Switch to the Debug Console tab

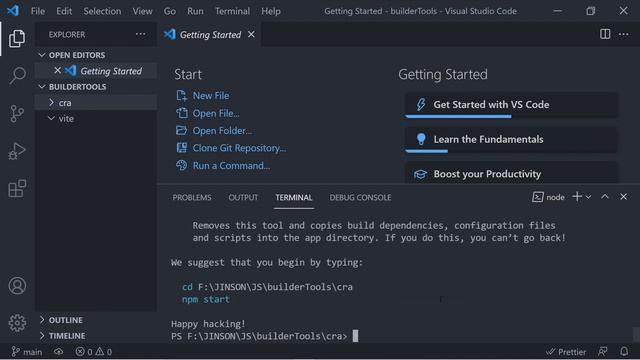360,198
